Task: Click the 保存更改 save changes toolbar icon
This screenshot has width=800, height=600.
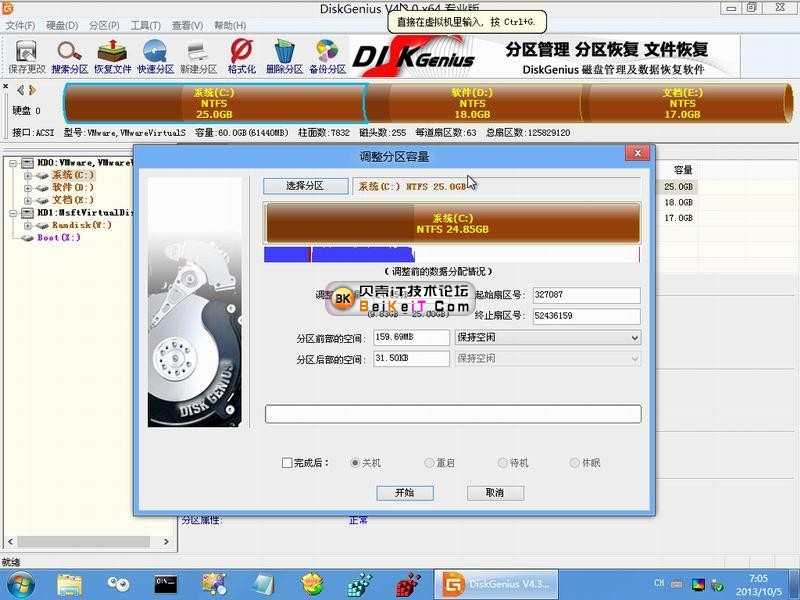Action: (x=27, y=57)
